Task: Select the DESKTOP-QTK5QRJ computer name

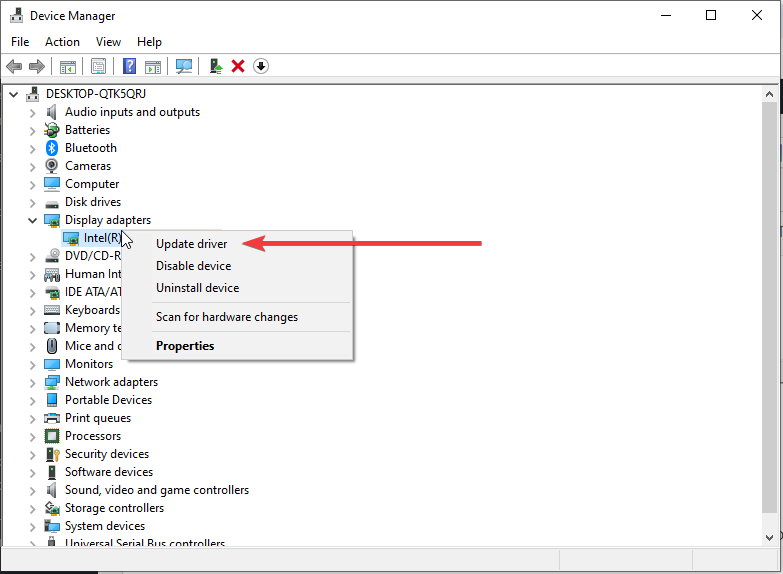Action: 96,94
